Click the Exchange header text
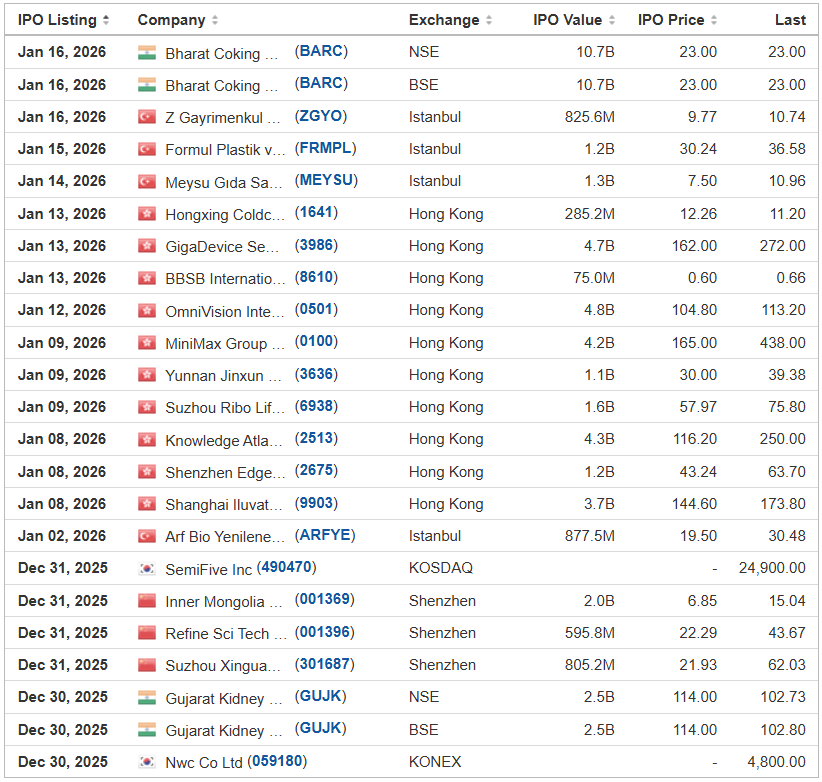This screenshot has width=822, height=782. pos(444,20)
